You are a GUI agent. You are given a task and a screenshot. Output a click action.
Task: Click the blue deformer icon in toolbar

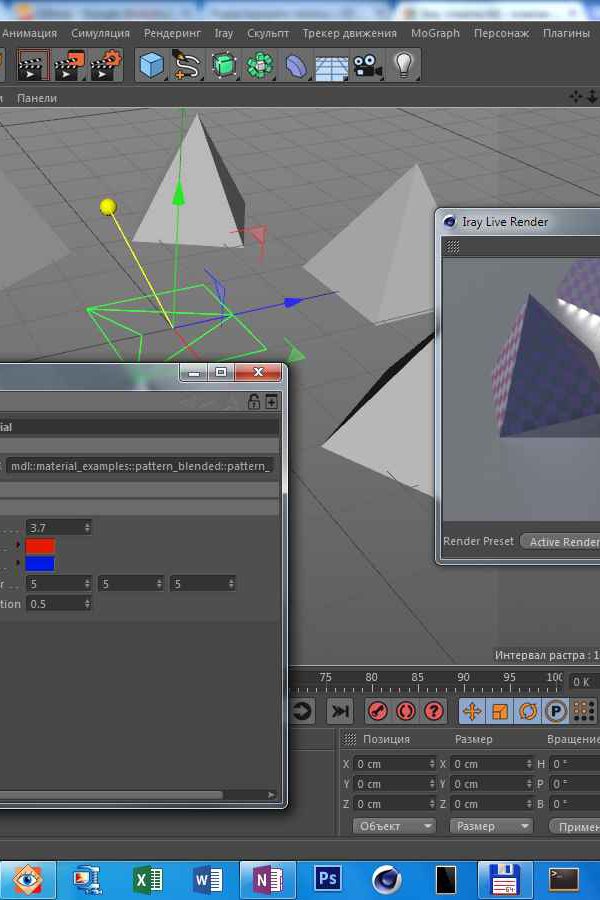click(296, 66)
